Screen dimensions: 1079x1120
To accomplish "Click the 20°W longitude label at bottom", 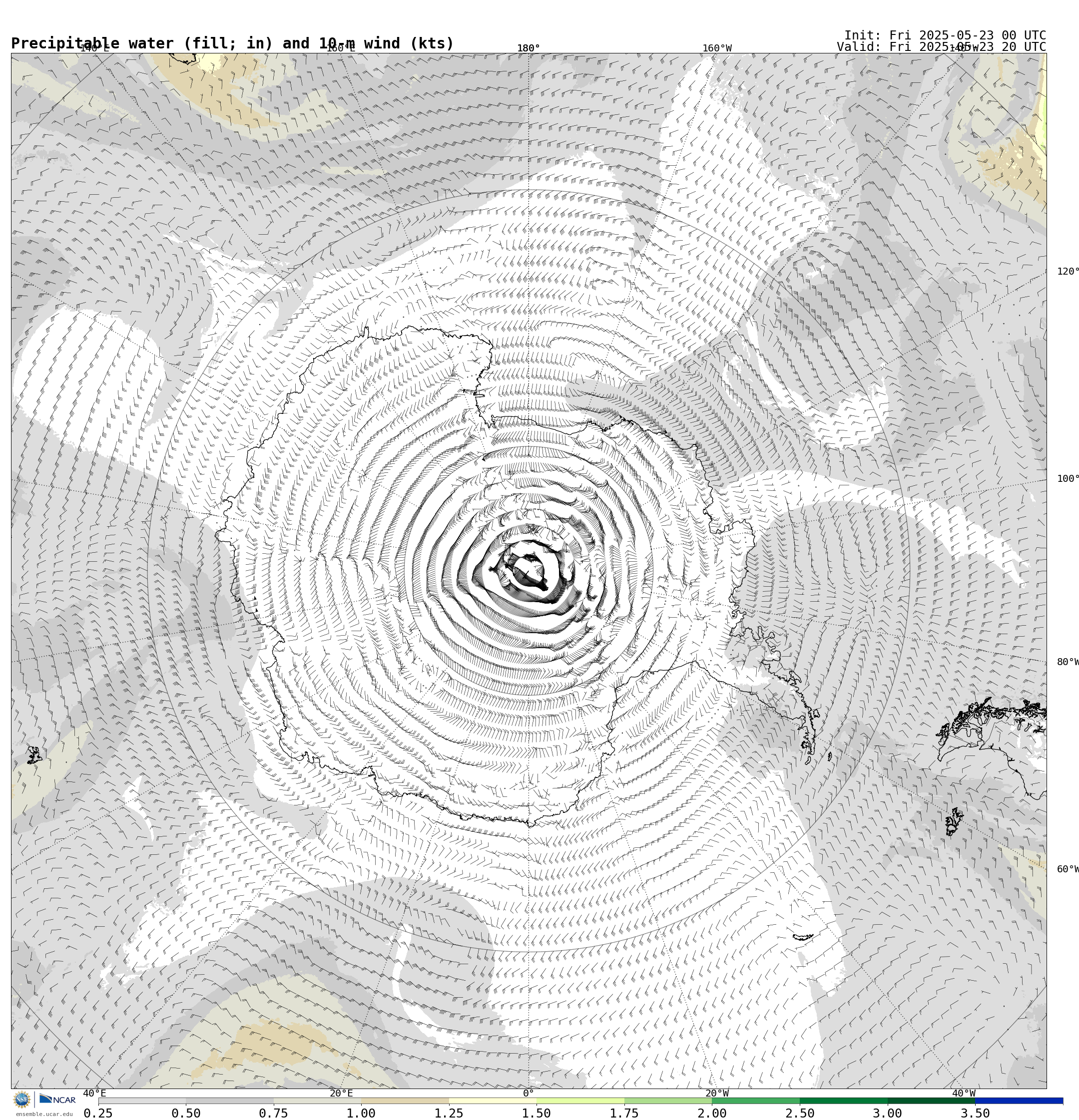I will tap(717, 1093).
